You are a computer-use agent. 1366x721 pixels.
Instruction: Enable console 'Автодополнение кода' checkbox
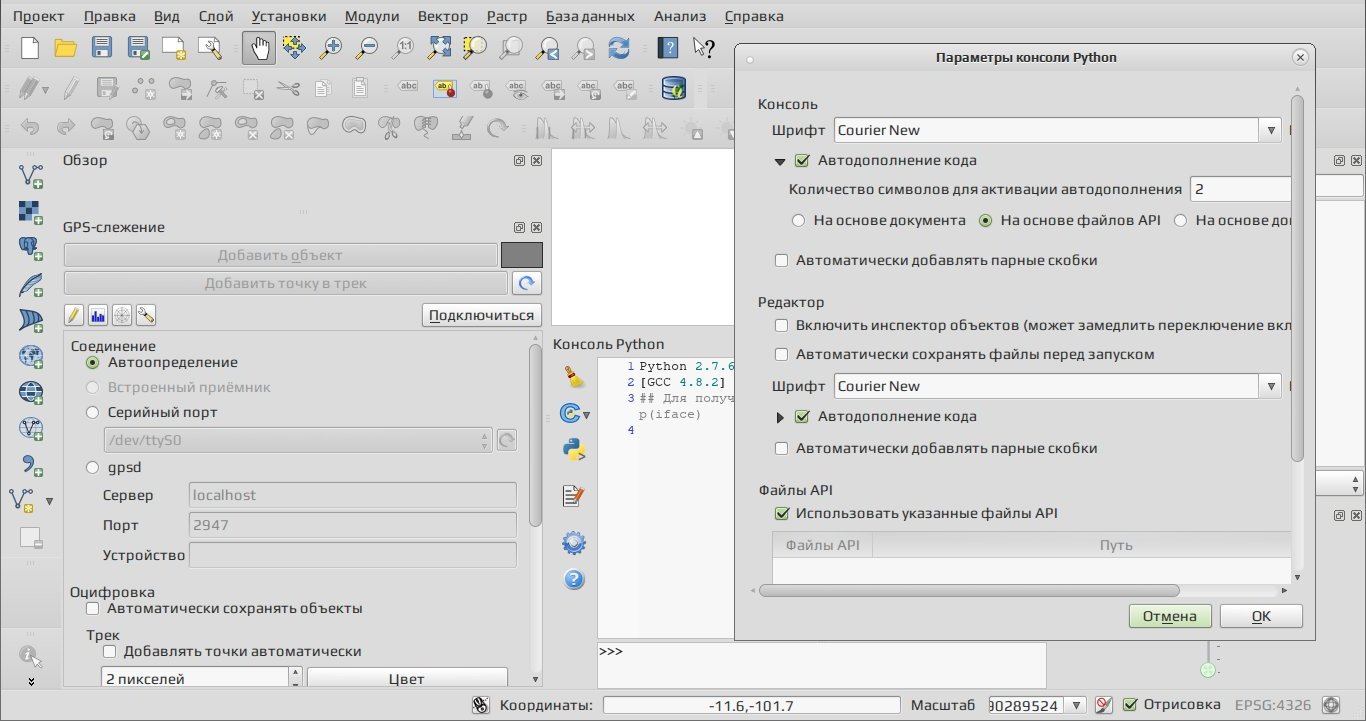point(802,160)
